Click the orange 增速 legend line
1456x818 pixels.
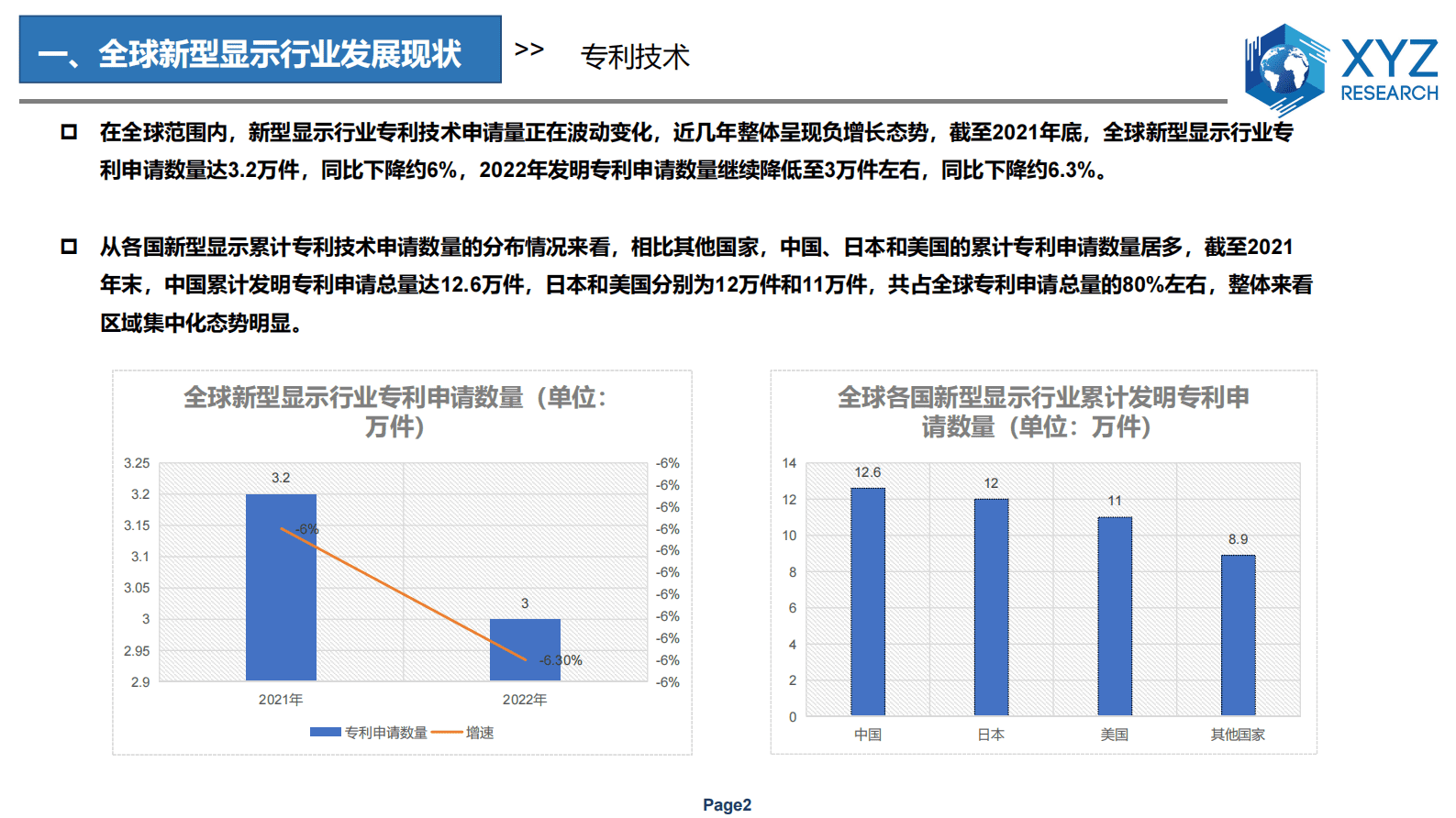[x=447, y=732]
